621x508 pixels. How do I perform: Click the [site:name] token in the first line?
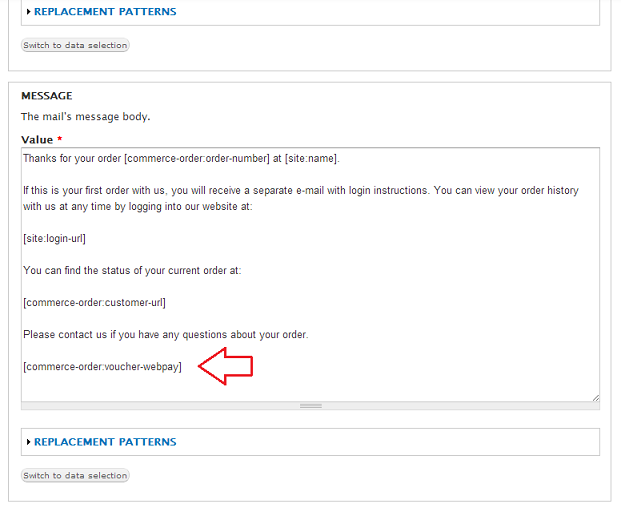pyautogui.click(x=311, y=158)
